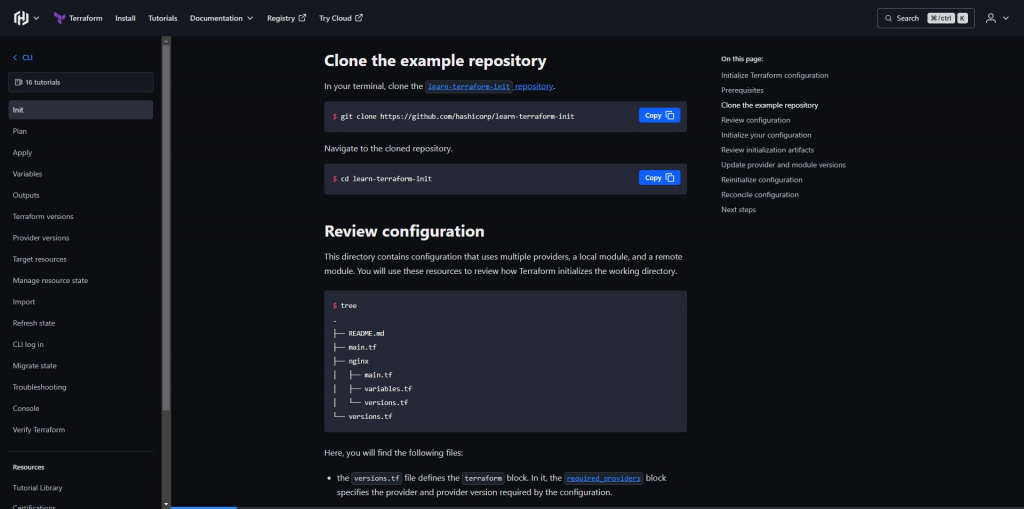Click the 16 tutorials badge
The image size is (1024, 509).
point(81,82)
